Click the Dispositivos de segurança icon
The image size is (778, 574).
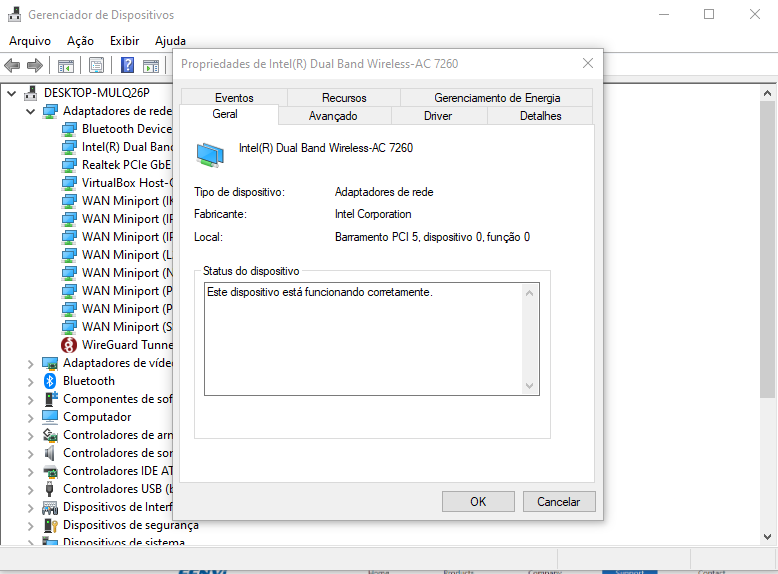pos(50,525)
